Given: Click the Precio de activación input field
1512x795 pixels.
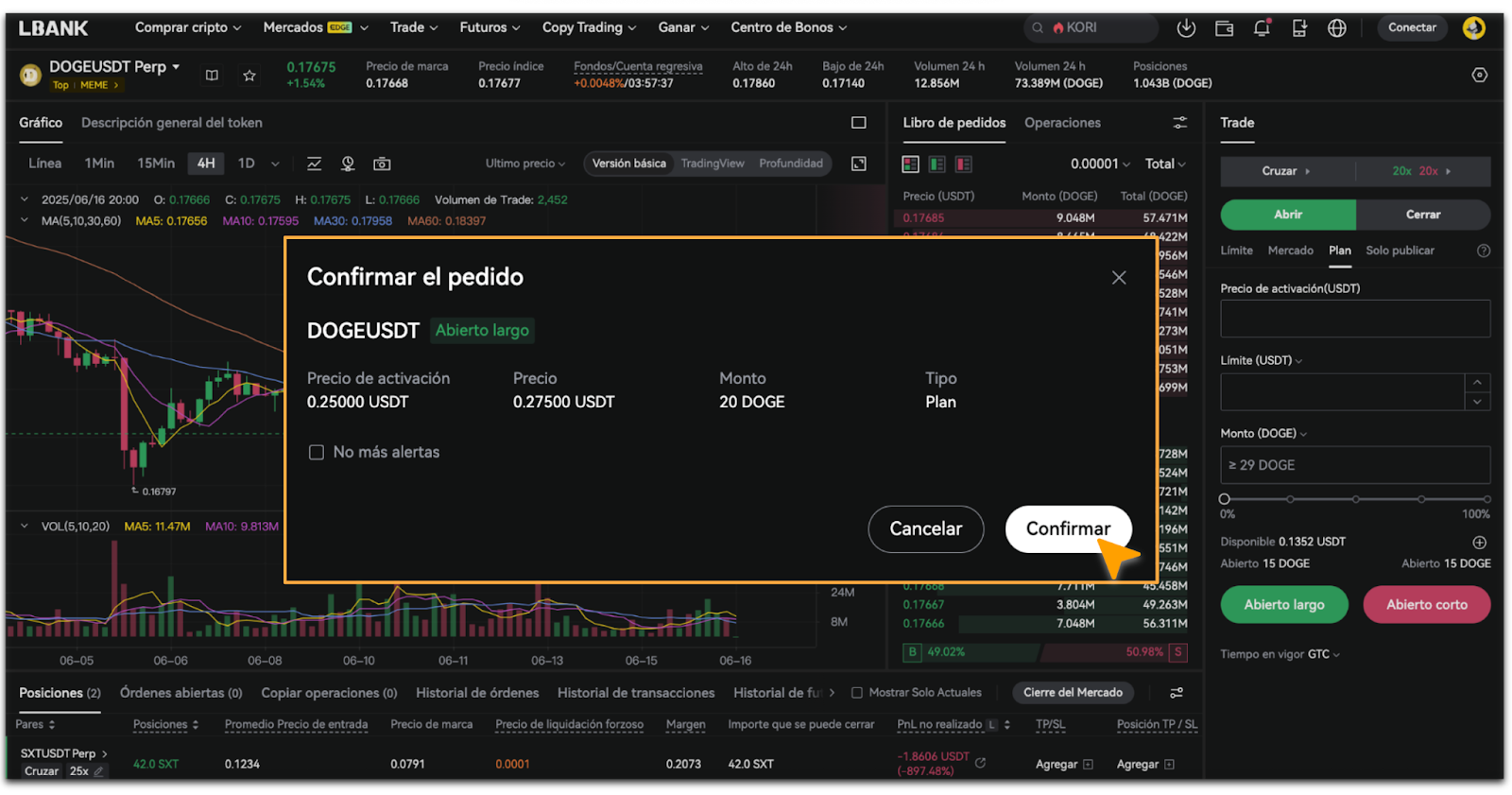Looking at the screenshot, I should coord(1354,320).
